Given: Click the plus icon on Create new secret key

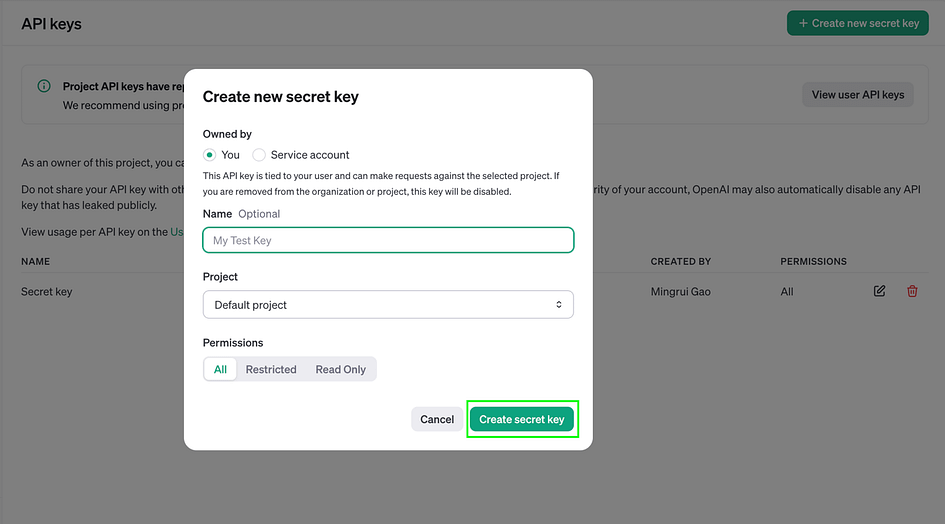Looking at the screenshot, I should [x=803, y=24].
